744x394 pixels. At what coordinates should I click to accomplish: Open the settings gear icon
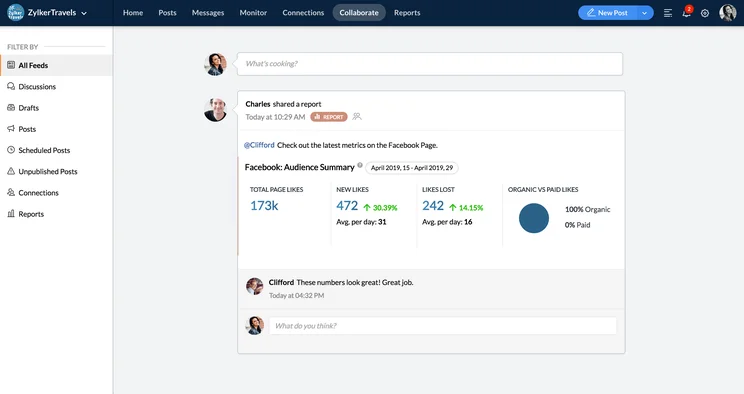tap(705, 13)
